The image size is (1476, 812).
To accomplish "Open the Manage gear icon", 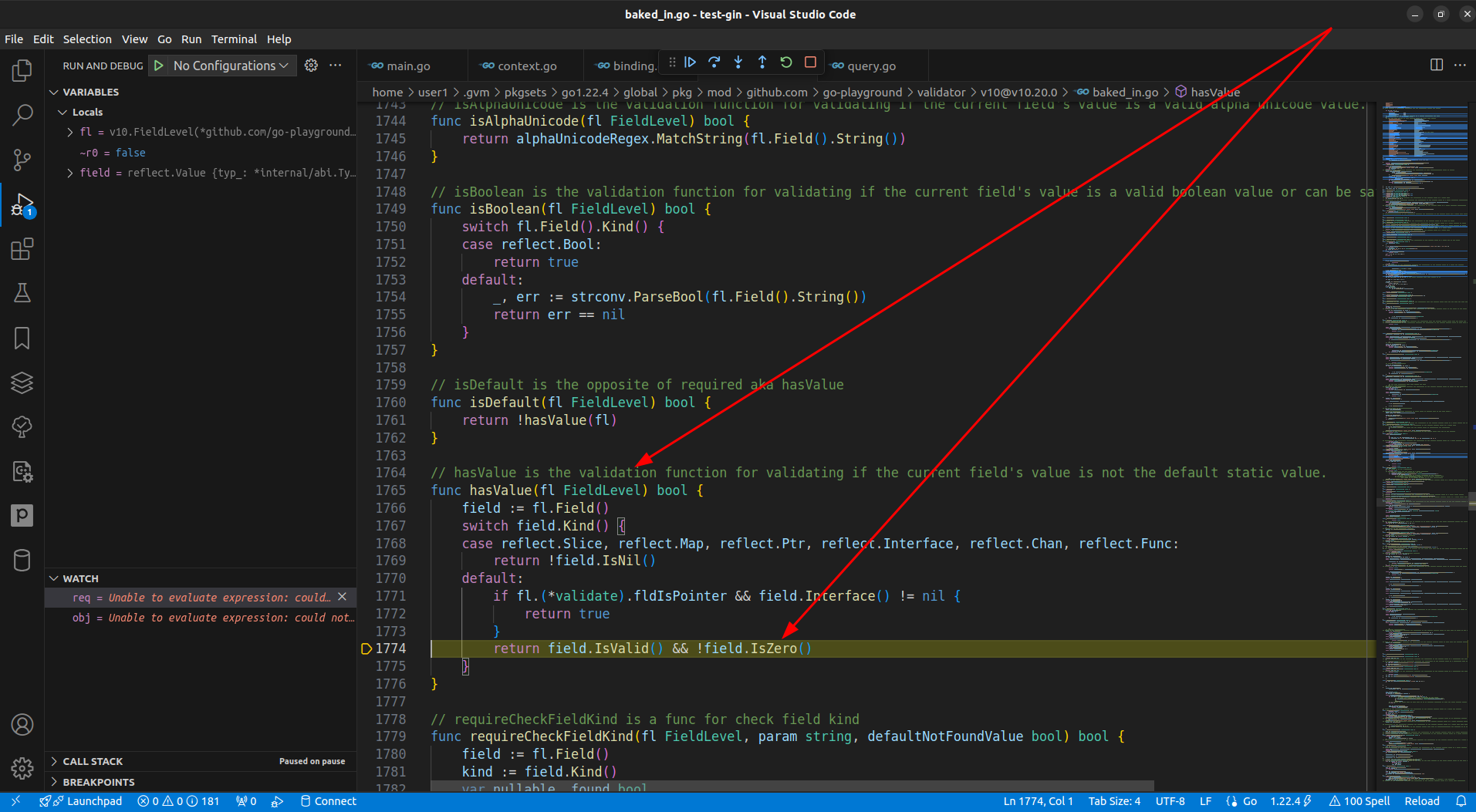I will point(22,768).
